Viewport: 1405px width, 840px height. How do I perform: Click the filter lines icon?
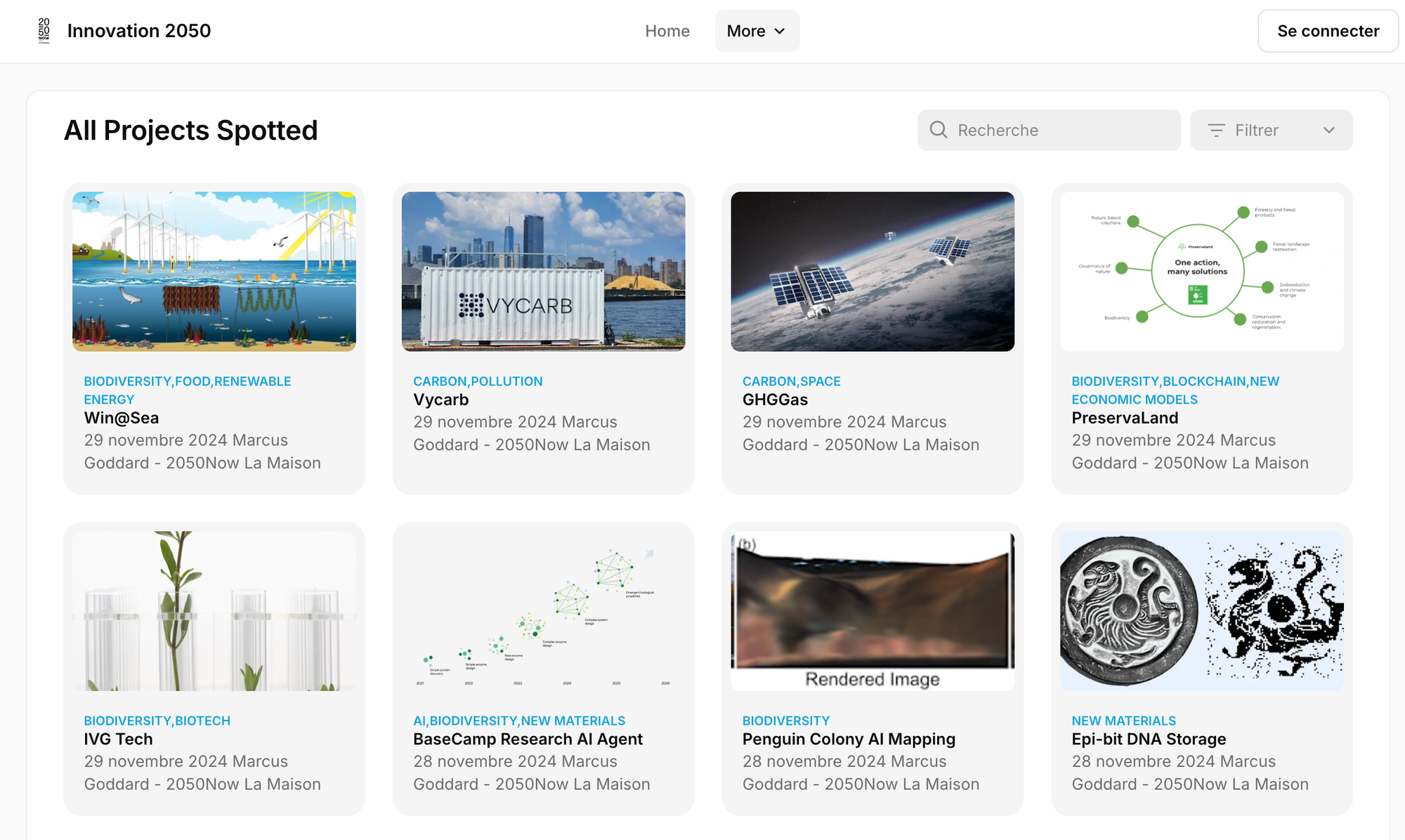tap(1216, 130)
